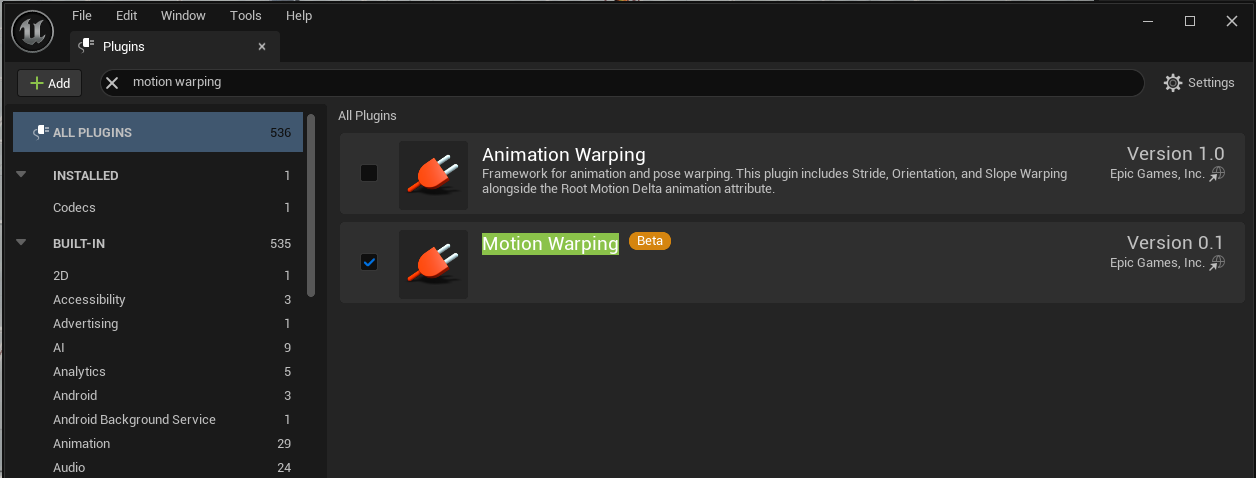Viewport: 1256px width, 478px height.
Task: Open the Motion Warping Epic Games globe link icon
Action: click(x=1216, y=263)
